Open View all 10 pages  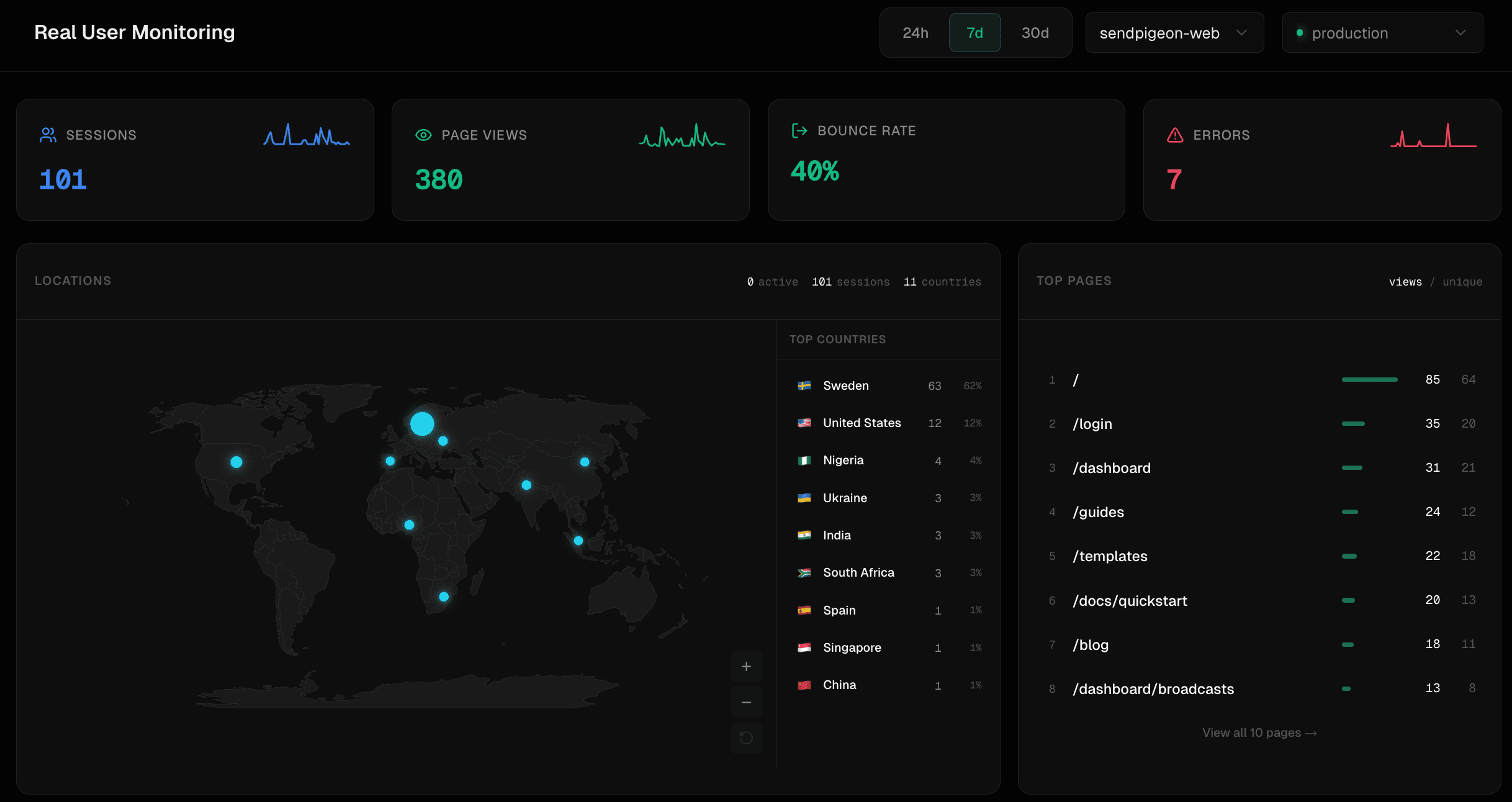(x=1259, y=732)
